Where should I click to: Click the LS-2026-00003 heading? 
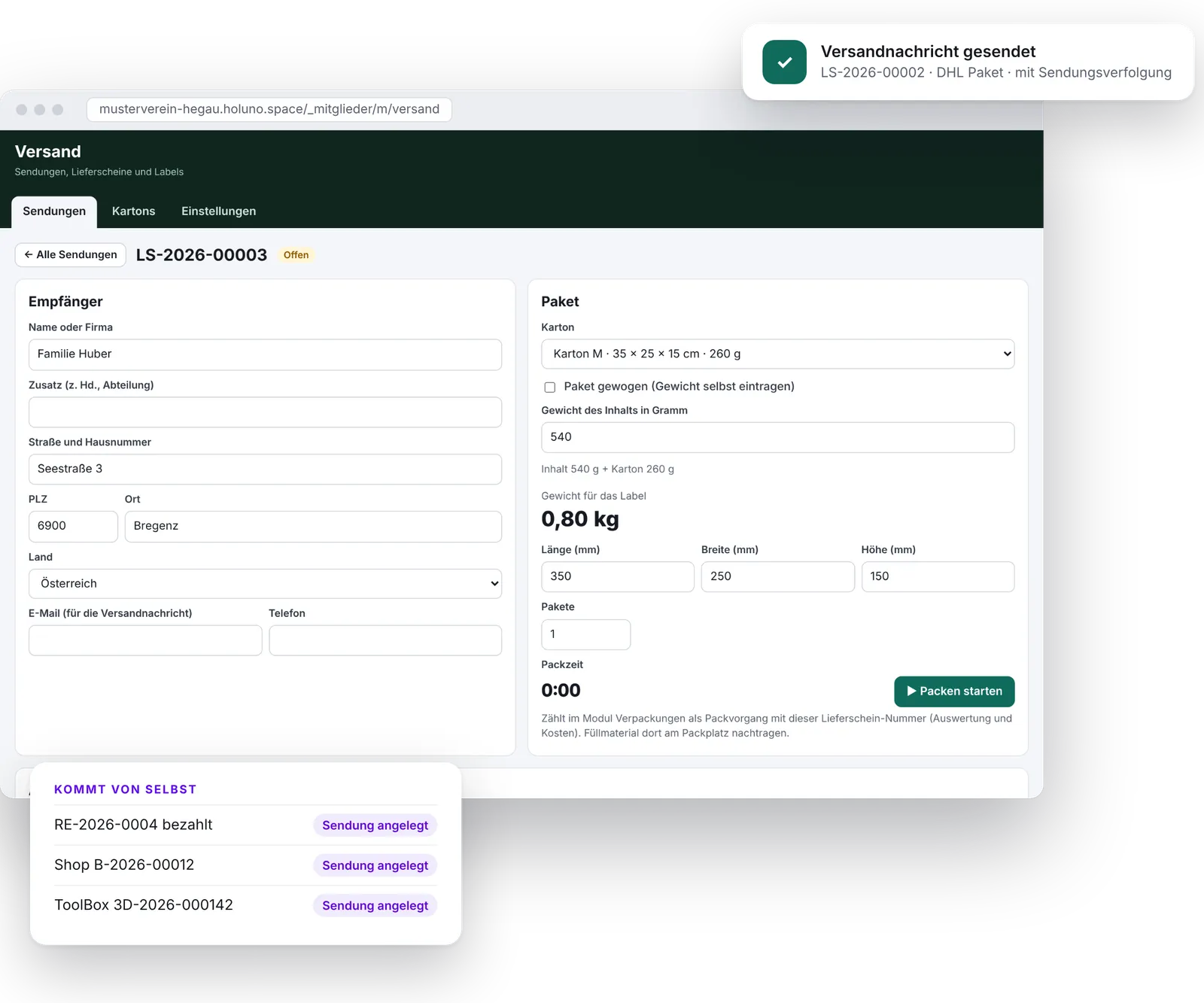(202, 255)
